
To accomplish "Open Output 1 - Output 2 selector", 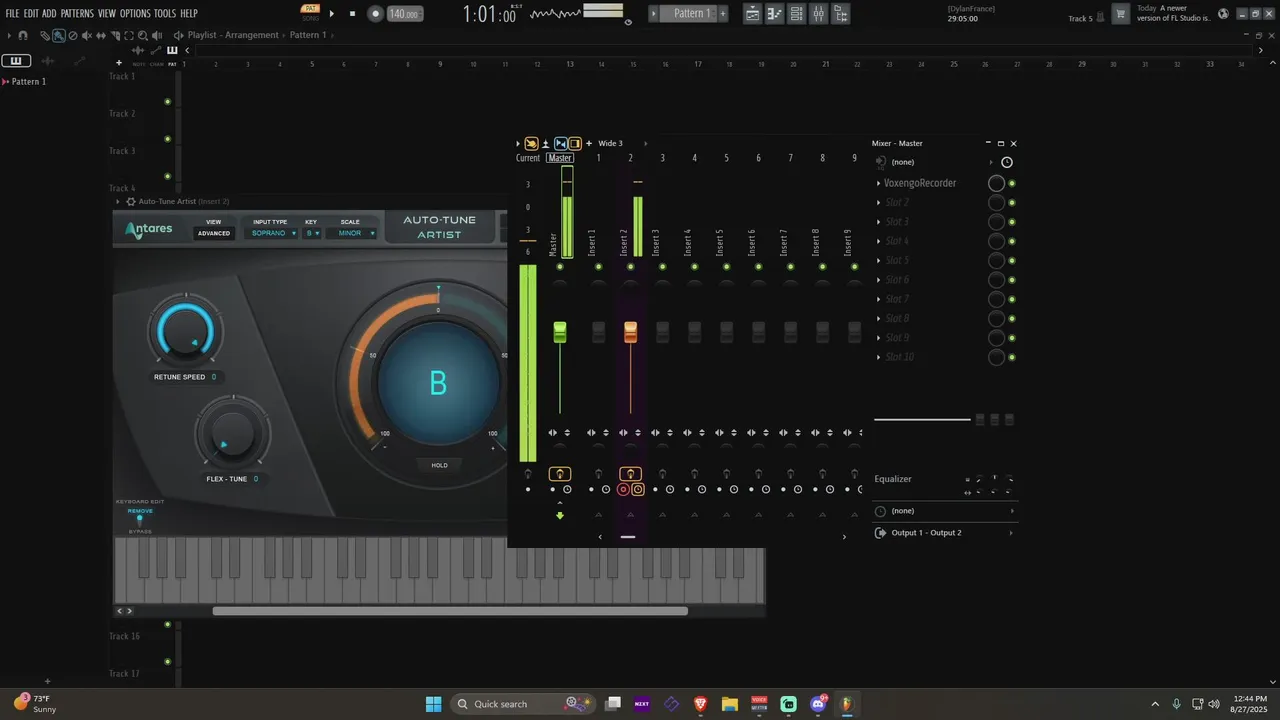I will pos(945,533).
